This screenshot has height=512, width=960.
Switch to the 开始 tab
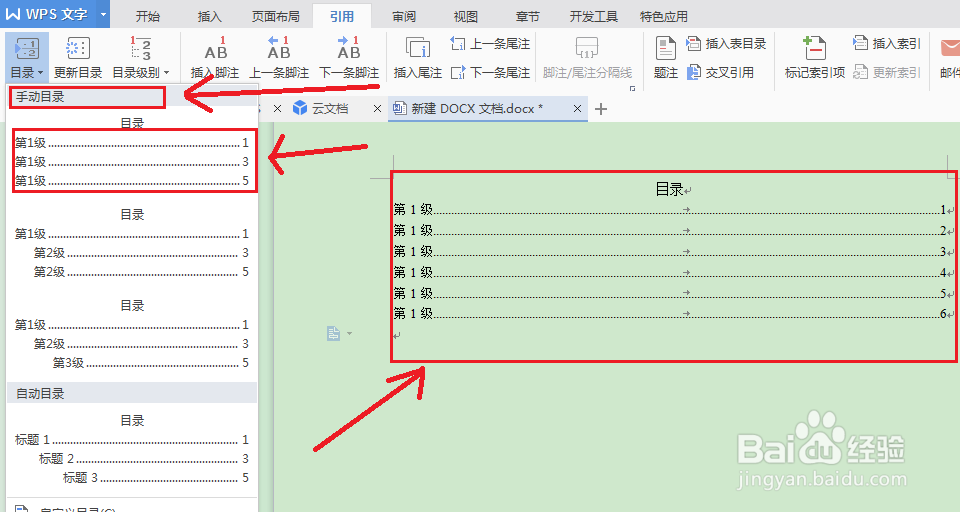click(148, 17)
